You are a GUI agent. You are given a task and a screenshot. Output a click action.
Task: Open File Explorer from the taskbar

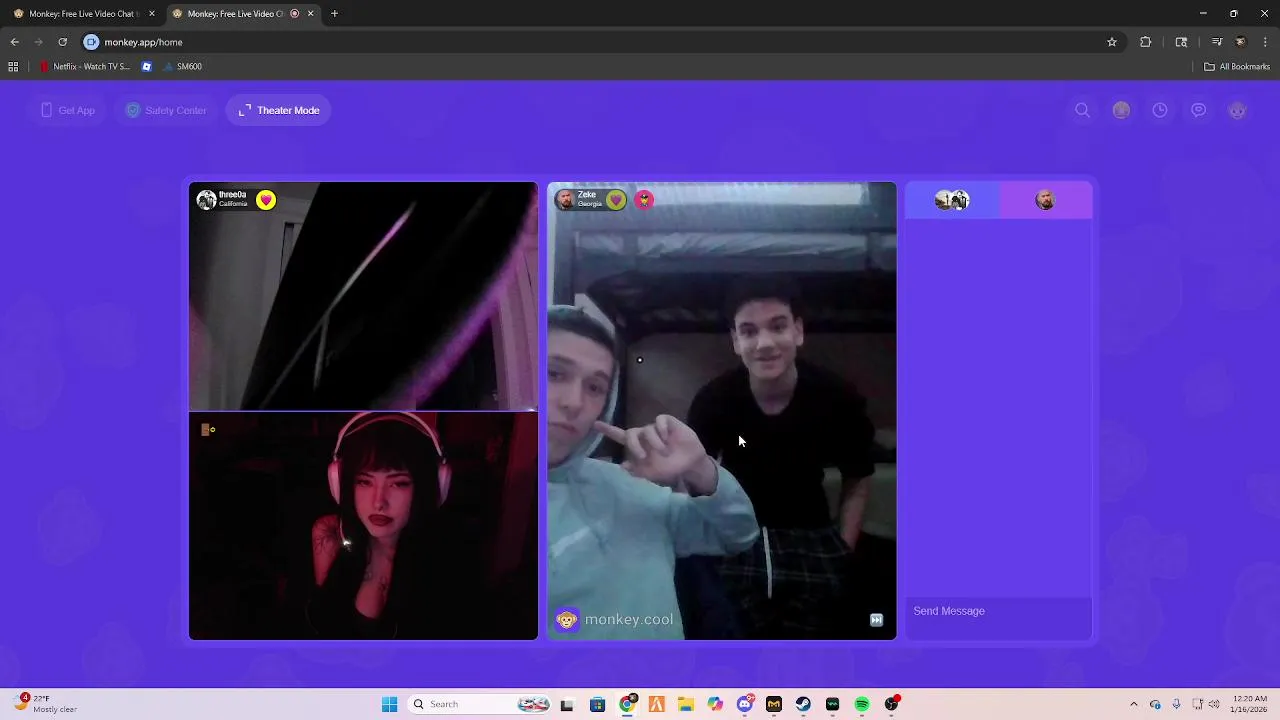click(686, 704)
